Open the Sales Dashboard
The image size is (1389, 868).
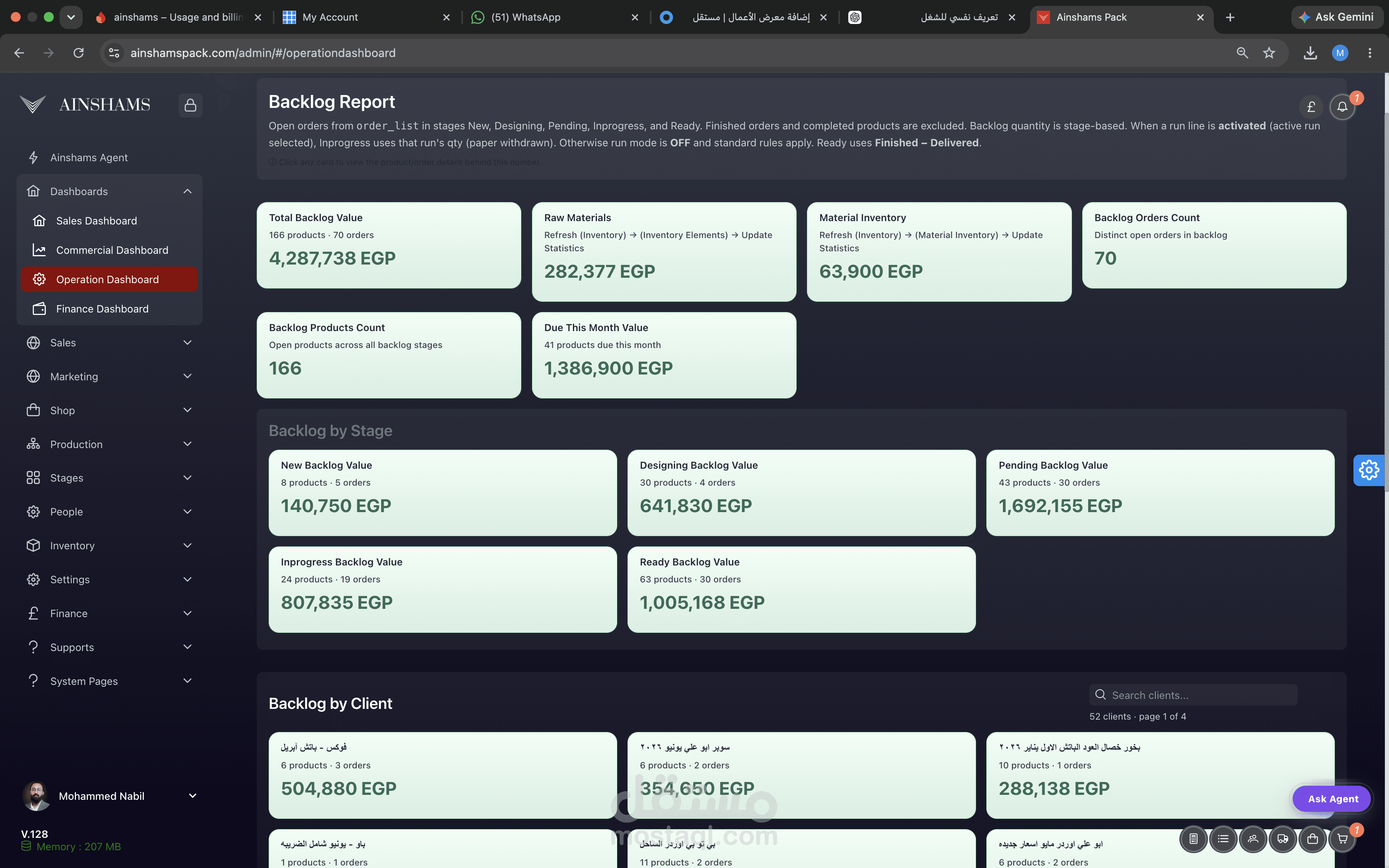110,220
